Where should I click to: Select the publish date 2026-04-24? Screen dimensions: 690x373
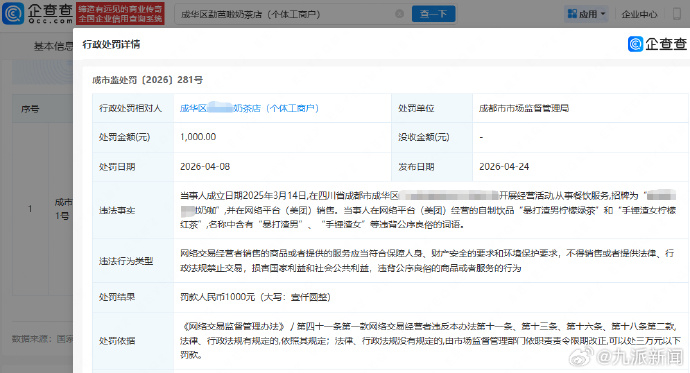pos(504,167)
